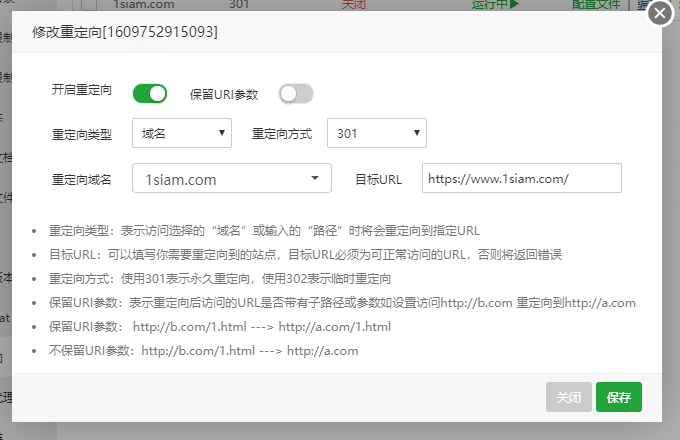This screenshot has width=680, height=440.
Task: Expand the 重定向域名 selector showing 1siam.com
Action: 232,178
